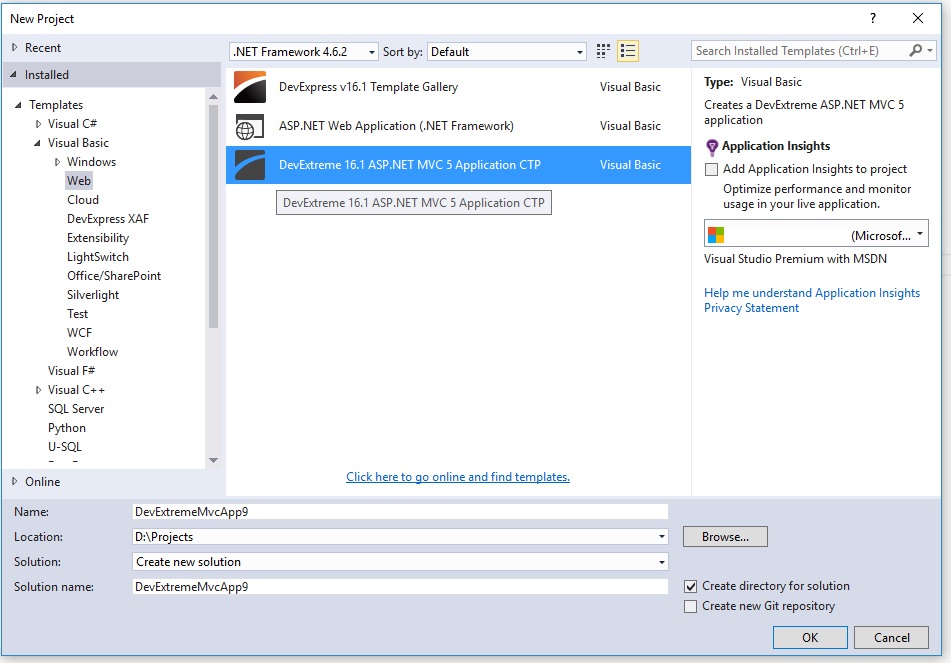Image resolution: width=951 pixels, height=663 pixels.
Task: Expand the Visual C# node
Action: [38, 124]
